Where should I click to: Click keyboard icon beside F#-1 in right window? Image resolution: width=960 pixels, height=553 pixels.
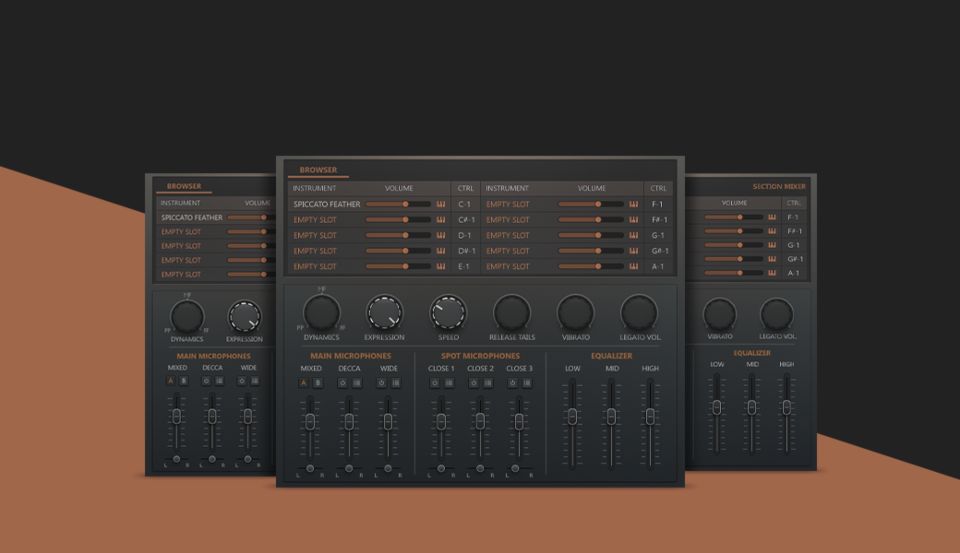(772, 231)
